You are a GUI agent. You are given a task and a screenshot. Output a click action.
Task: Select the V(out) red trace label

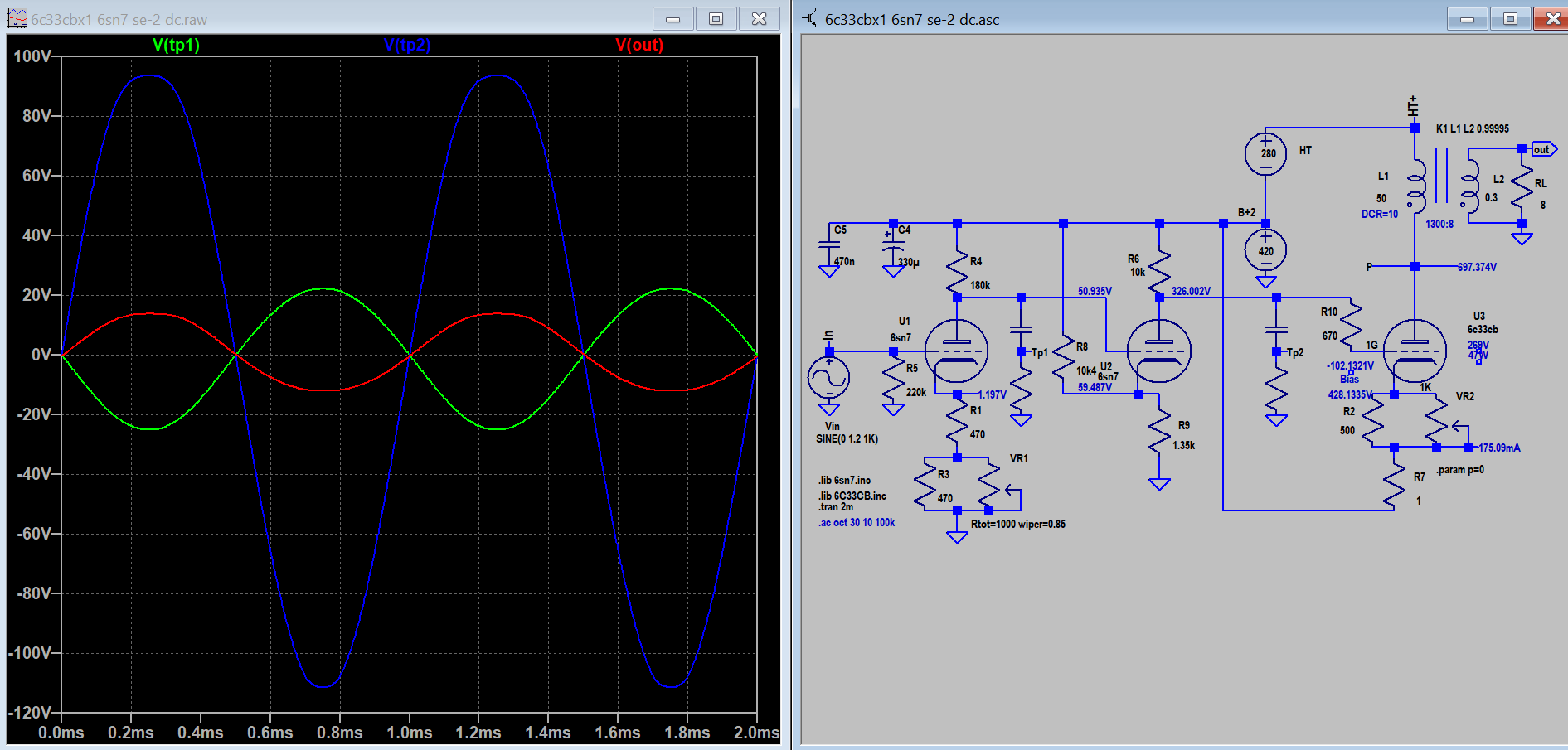pos(639,45)
